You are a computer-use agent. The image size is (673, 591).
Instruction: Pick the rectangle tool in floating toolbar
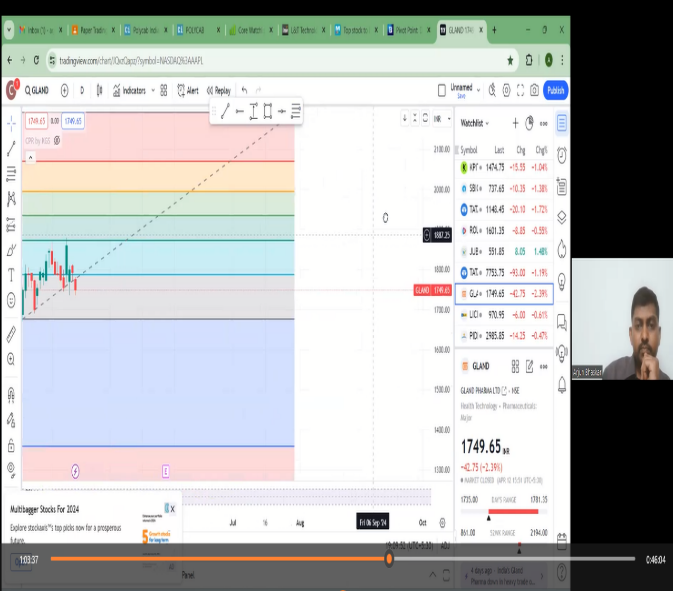(267, 112)
